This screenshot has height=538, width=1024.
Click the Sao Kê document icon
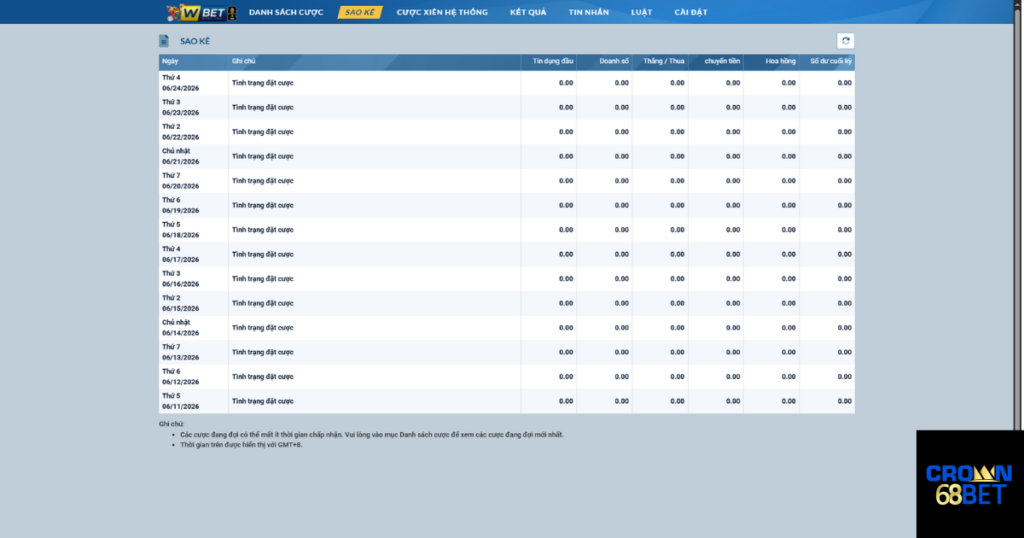click(164, 41)
